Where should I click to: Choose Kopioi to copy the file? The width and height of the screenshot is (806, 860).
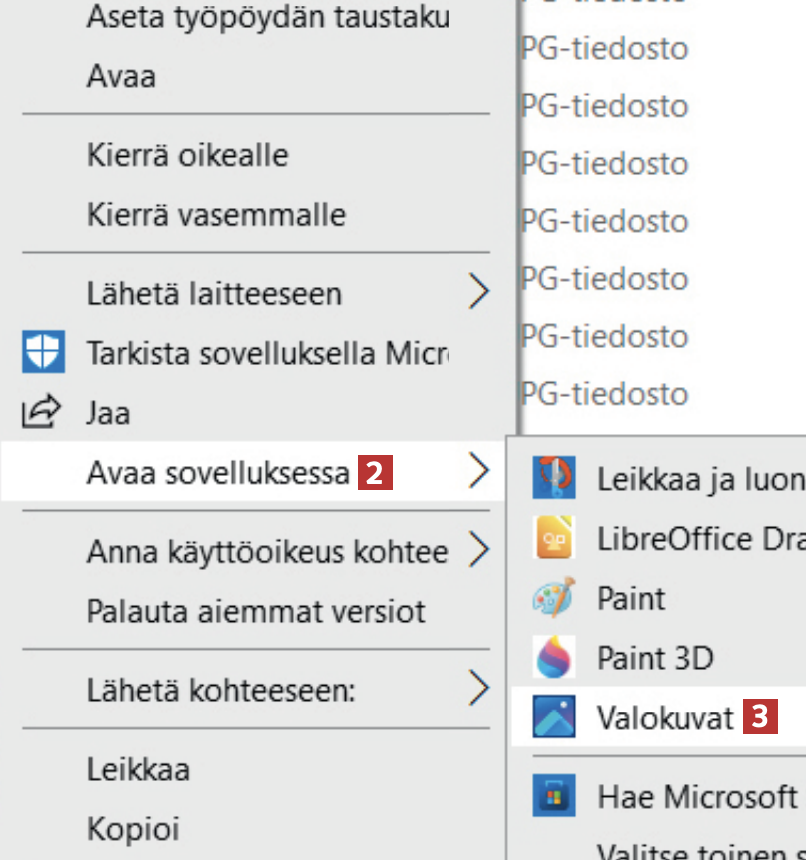pos(132,829)
